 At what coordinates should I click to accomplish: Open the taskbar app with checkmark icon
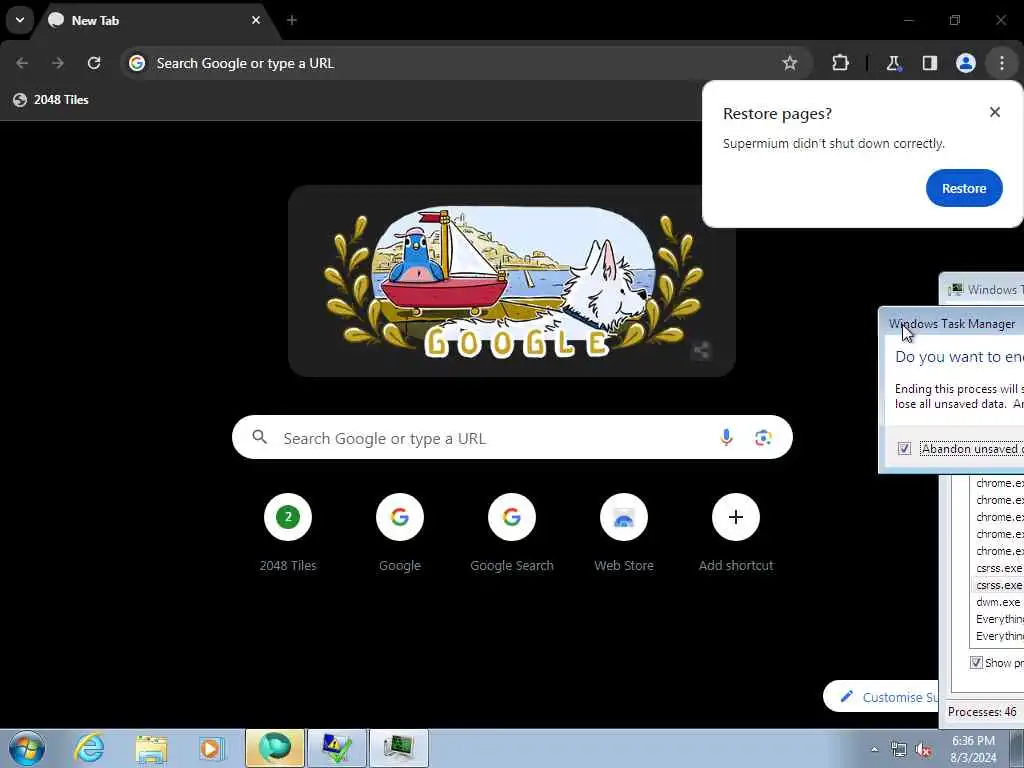pyautogui.click(x=337, y=748)
